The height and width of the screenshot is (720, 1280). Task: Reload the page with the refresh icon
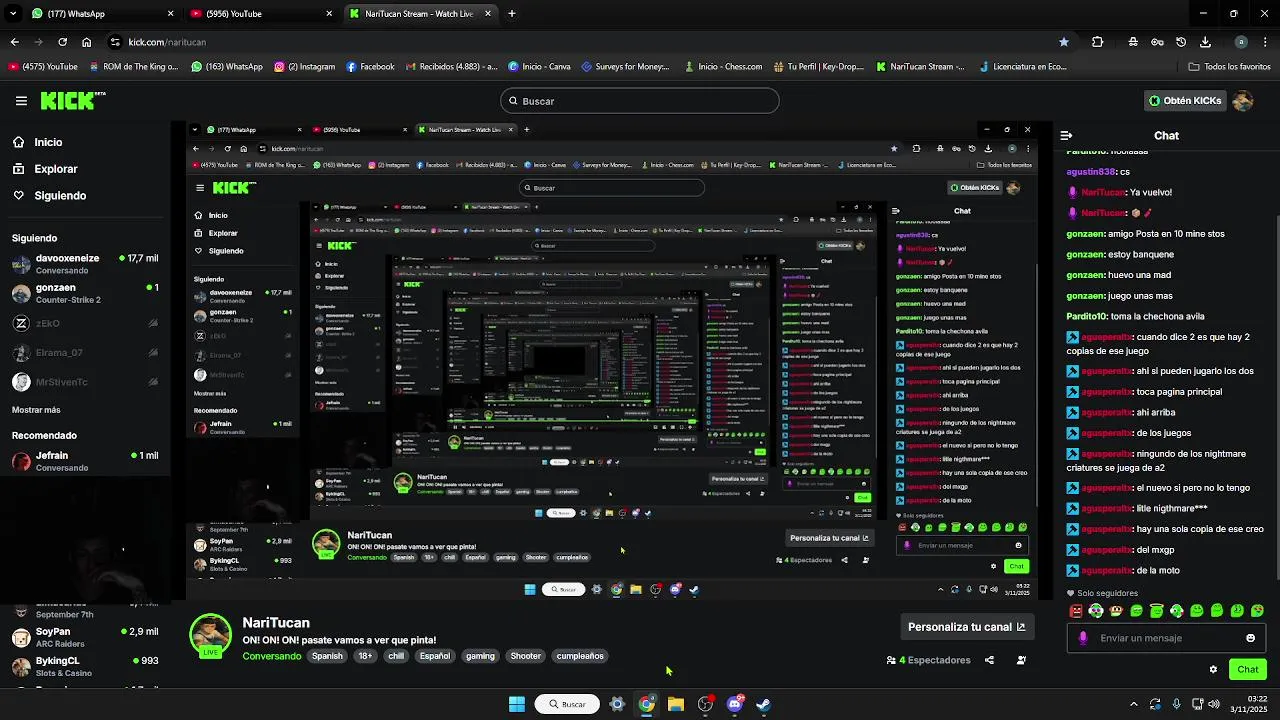[x=62, y=42]
